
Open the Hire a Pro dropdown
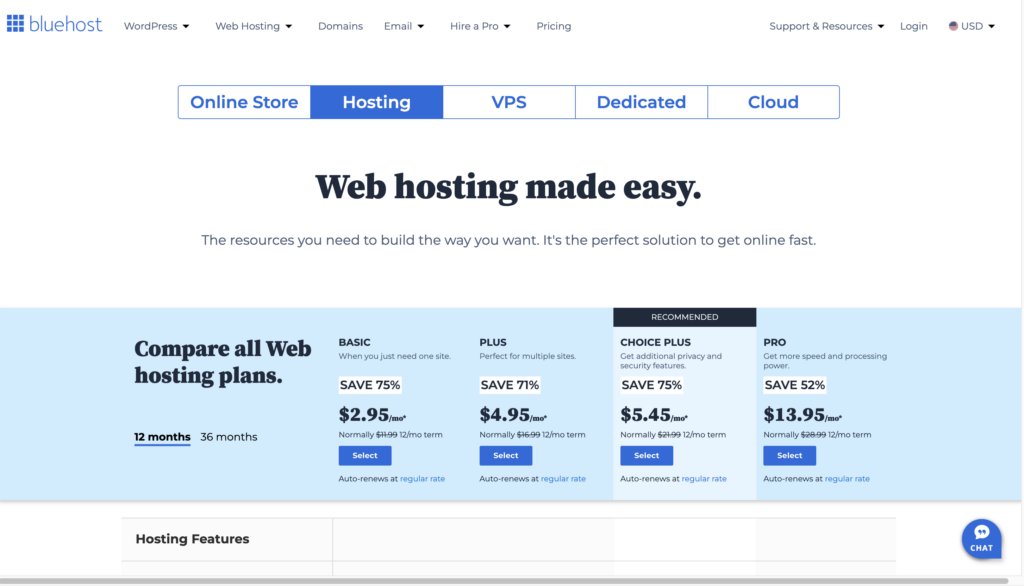[x=480, y=26]
